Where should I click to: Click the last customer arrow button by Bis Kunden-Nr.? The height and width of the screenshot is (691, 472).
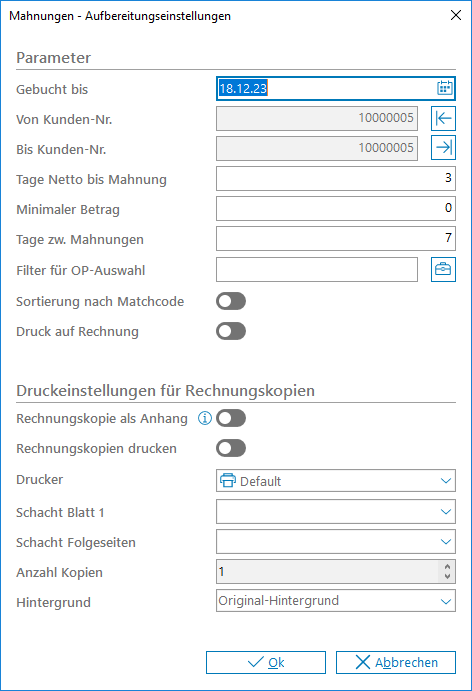tap(443, 147)
